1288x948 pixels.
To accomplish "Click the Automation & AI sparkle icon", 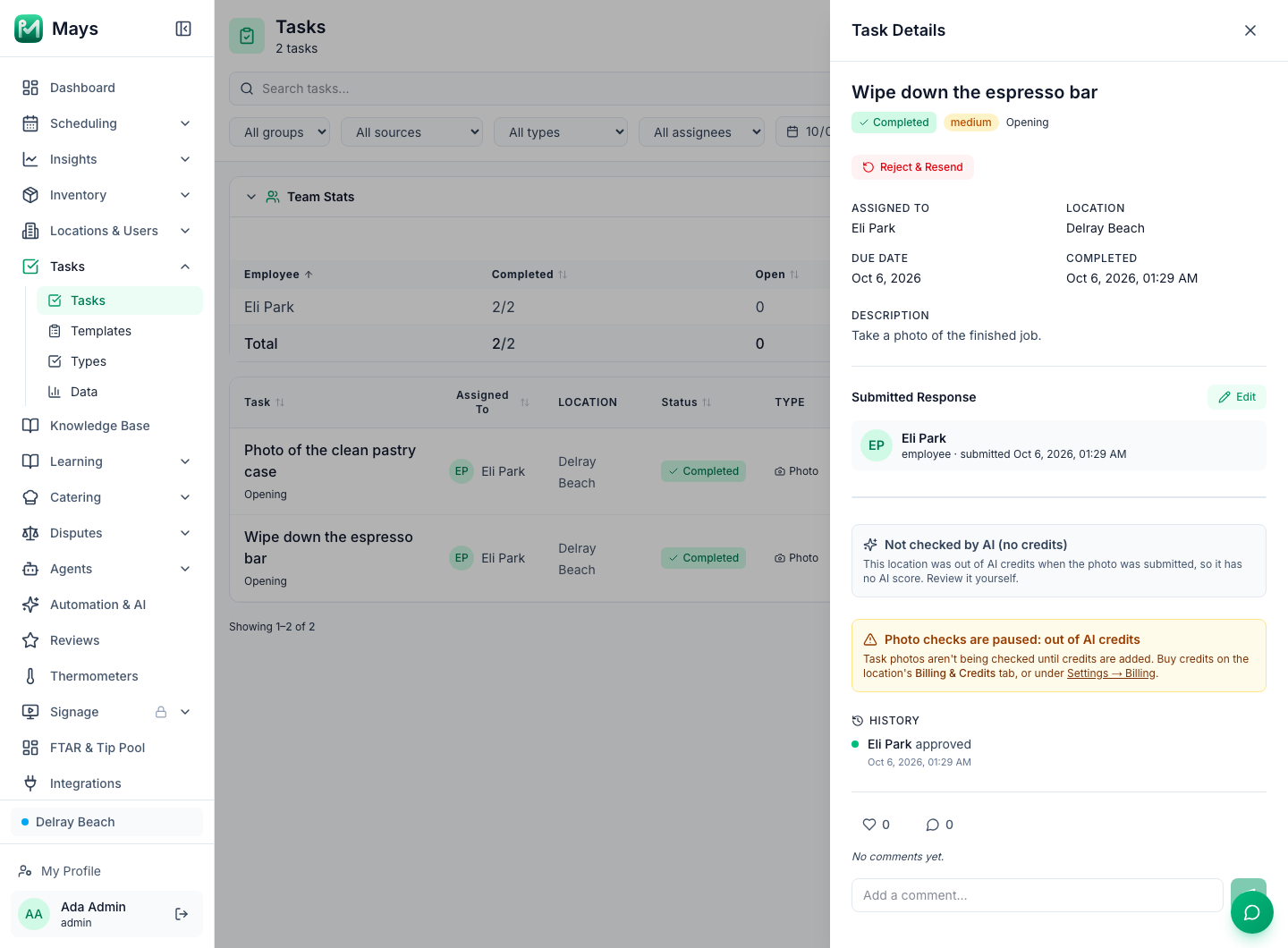I will [30, 605].
